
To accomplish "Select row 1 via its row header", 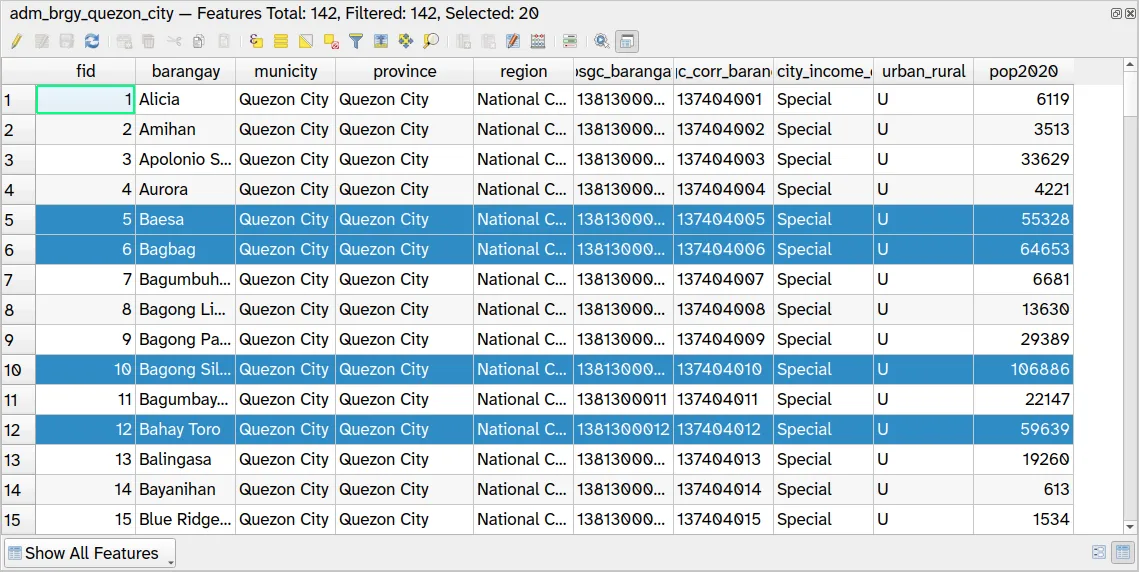I will [18, 100].
